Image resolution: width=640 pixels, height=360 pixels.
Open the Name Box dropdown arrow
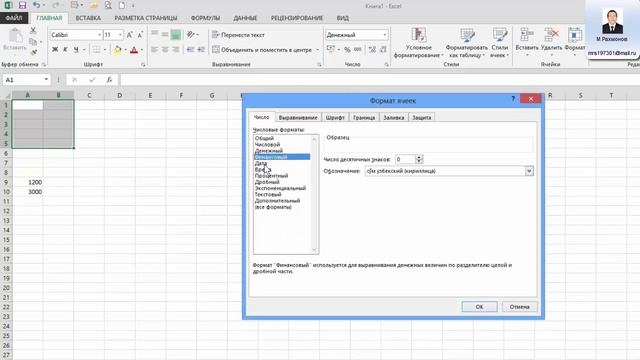click(46, 80)
